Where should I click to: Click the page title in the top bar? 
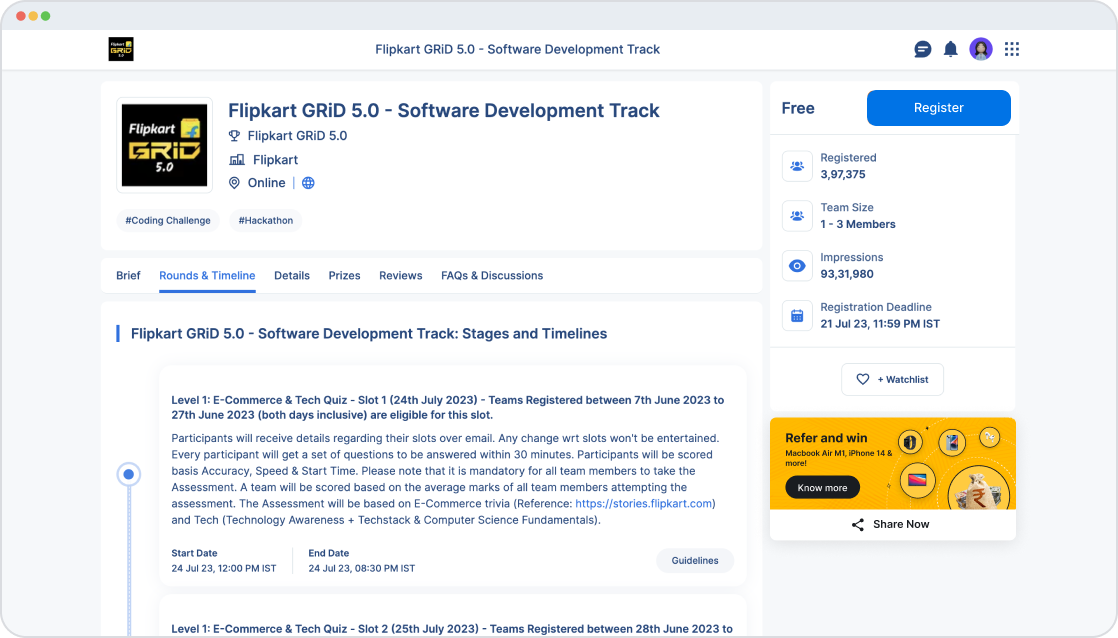pyautogui.click(x=518, y=49)
